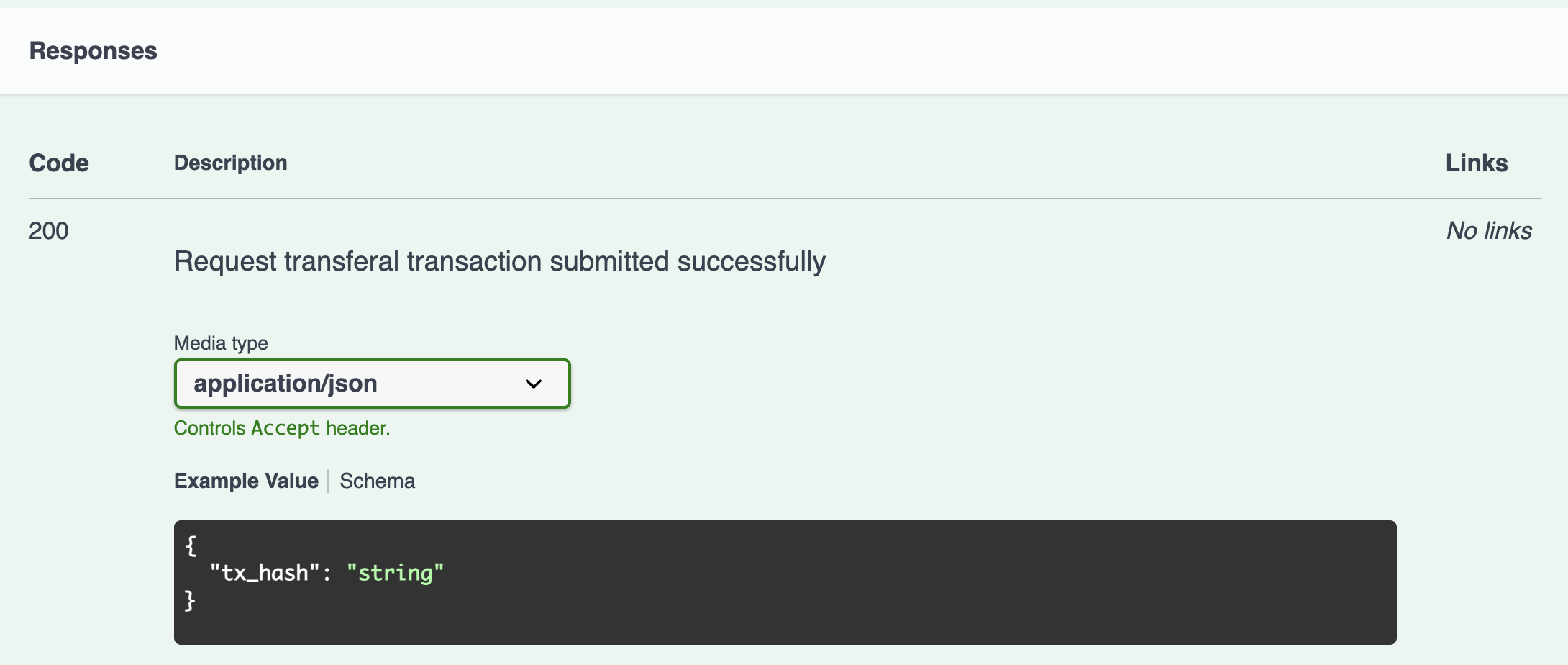1568x665 pixels.
Task: Click the chevron arrow in the media type selector
Action: click(534, 384)
